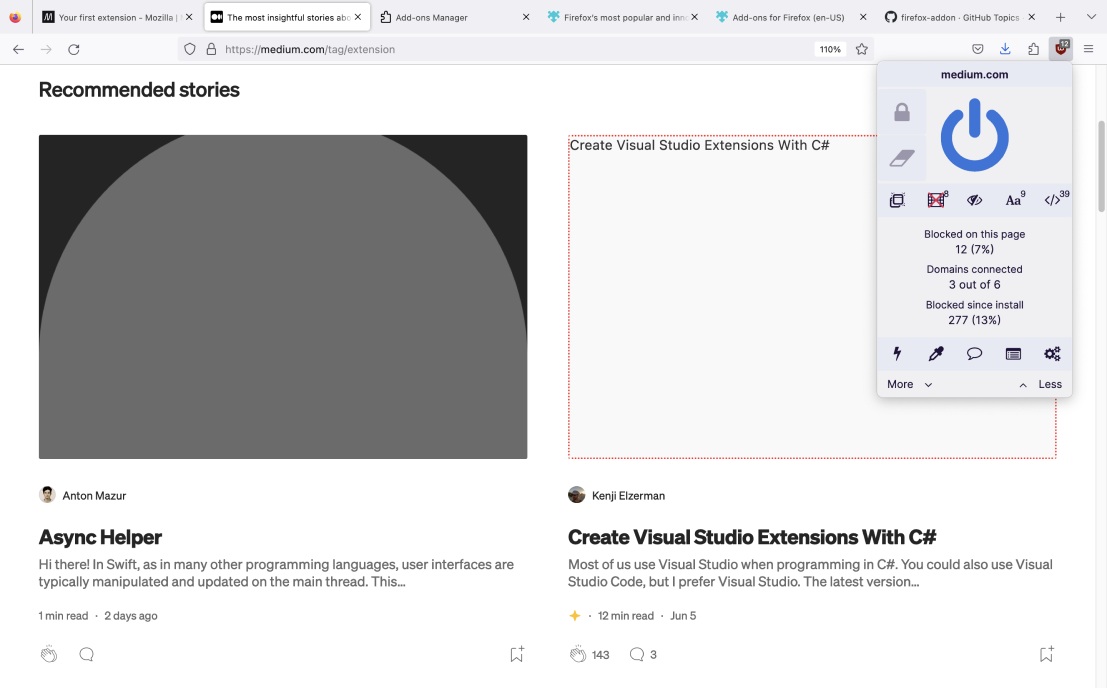
Task: Report an issue speech bubble icon
Action: [x=974, y=354]
